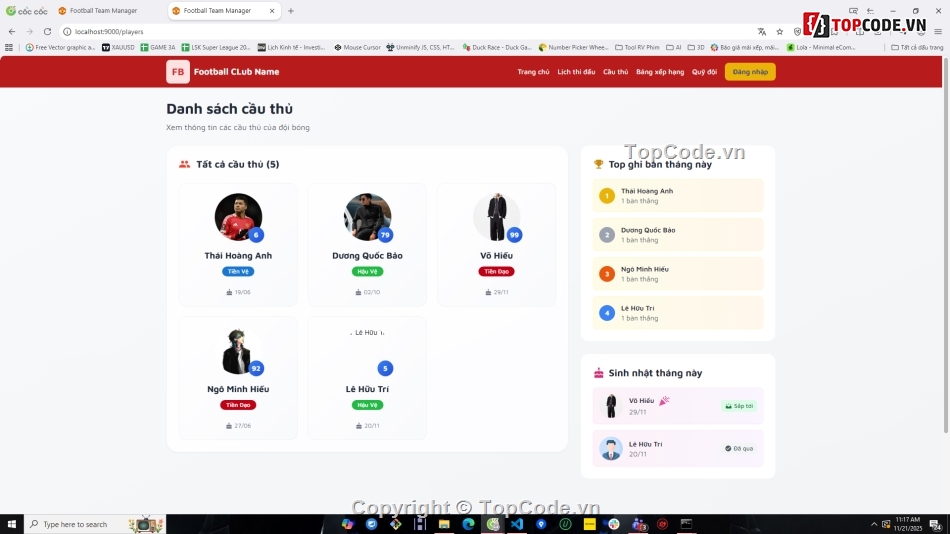Click Tiền Đạo tag under Ngô Minh Hiếu
The width and height of the screenshot is (950, 534).
click(238, 405)
